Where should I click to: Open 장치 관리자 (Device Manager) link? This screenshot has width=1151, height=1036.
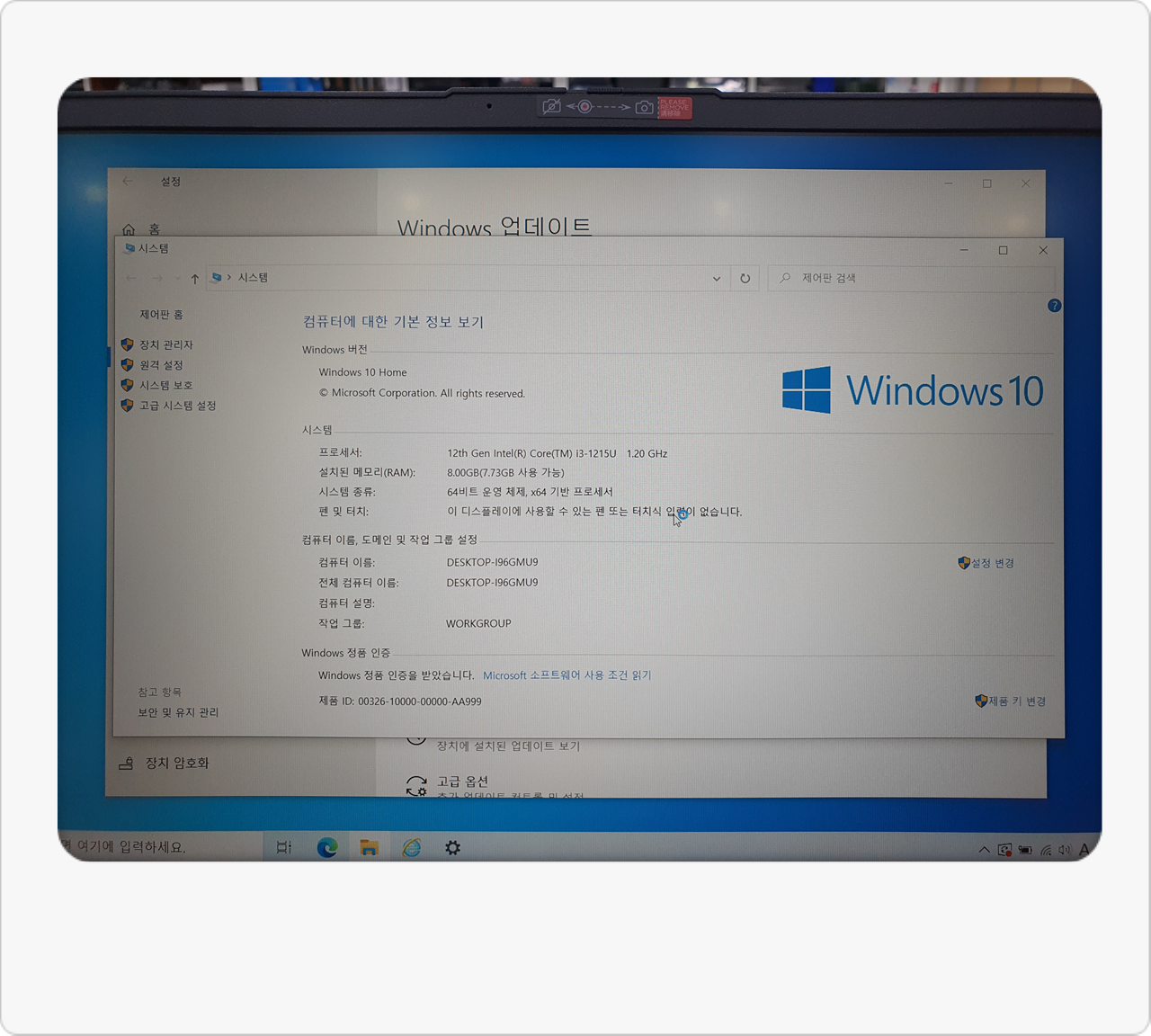pyautogui.click(x=166, y=344)
